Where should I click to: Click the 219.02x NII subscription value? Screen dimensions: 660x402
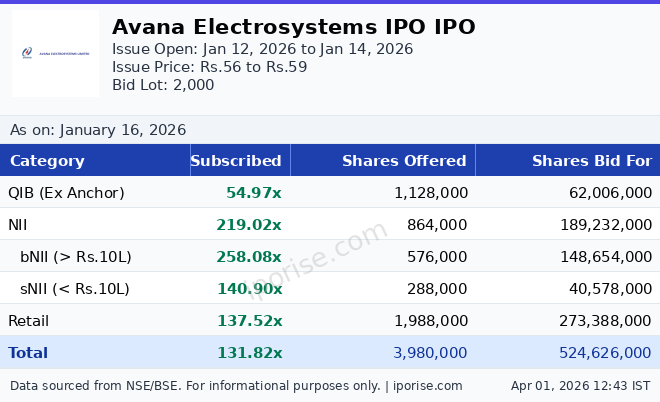[x=249, y=225]
